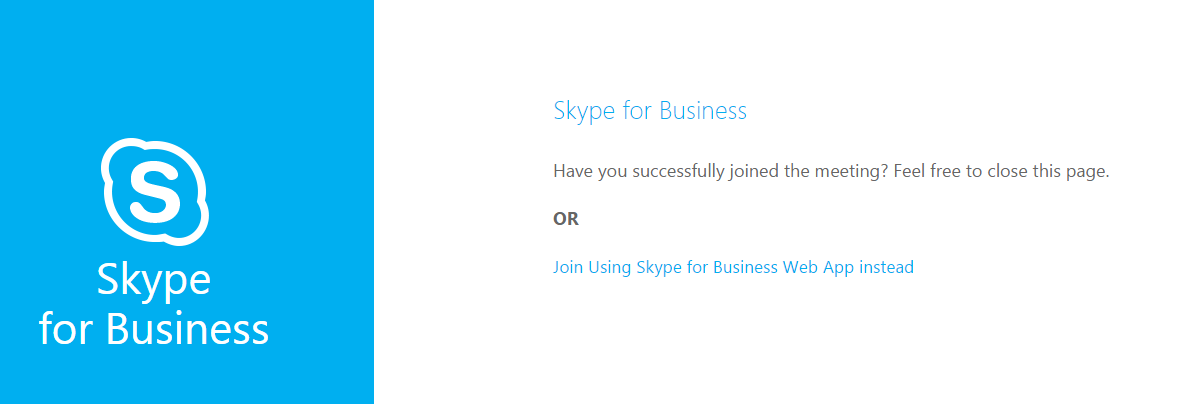Click the 'Have you successfully joined the meeting?' sentence
The image size is (1178, 404).
pyautogui.click(x=721, y=171)
